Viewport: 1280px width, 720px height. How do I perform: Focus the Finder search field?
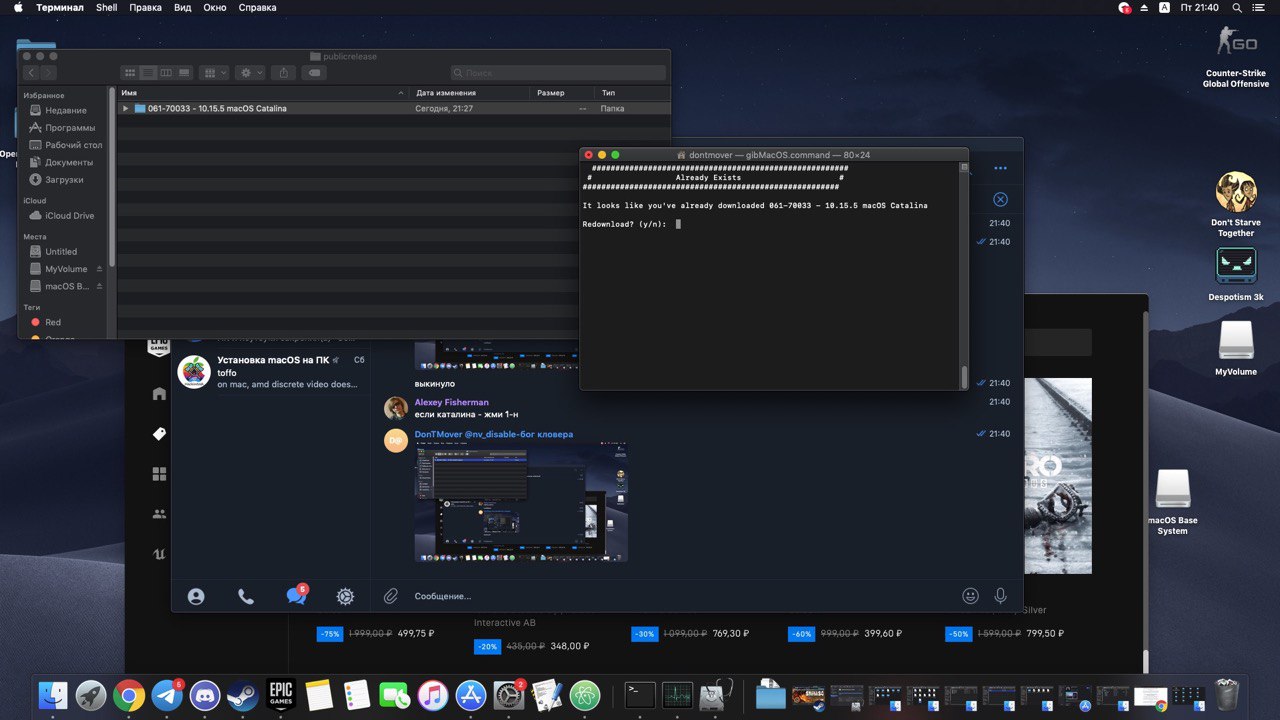tap(558, 73)
